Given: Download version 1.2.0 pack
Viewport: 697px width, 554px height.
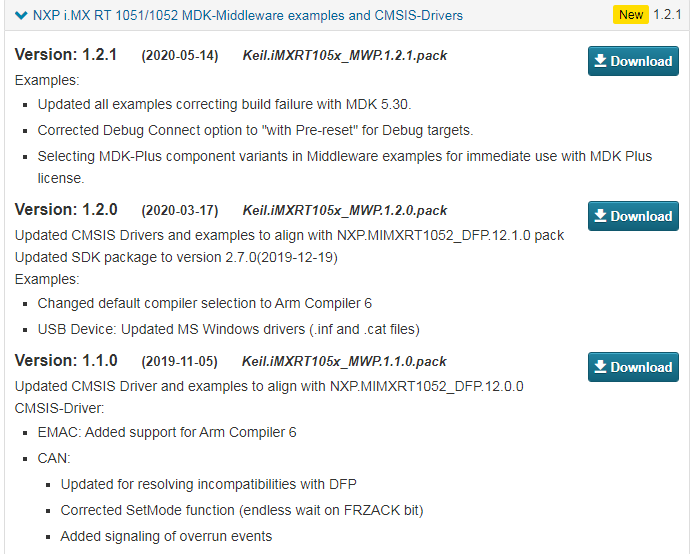Looking at the screenshot, I should (x=633, y=216).
